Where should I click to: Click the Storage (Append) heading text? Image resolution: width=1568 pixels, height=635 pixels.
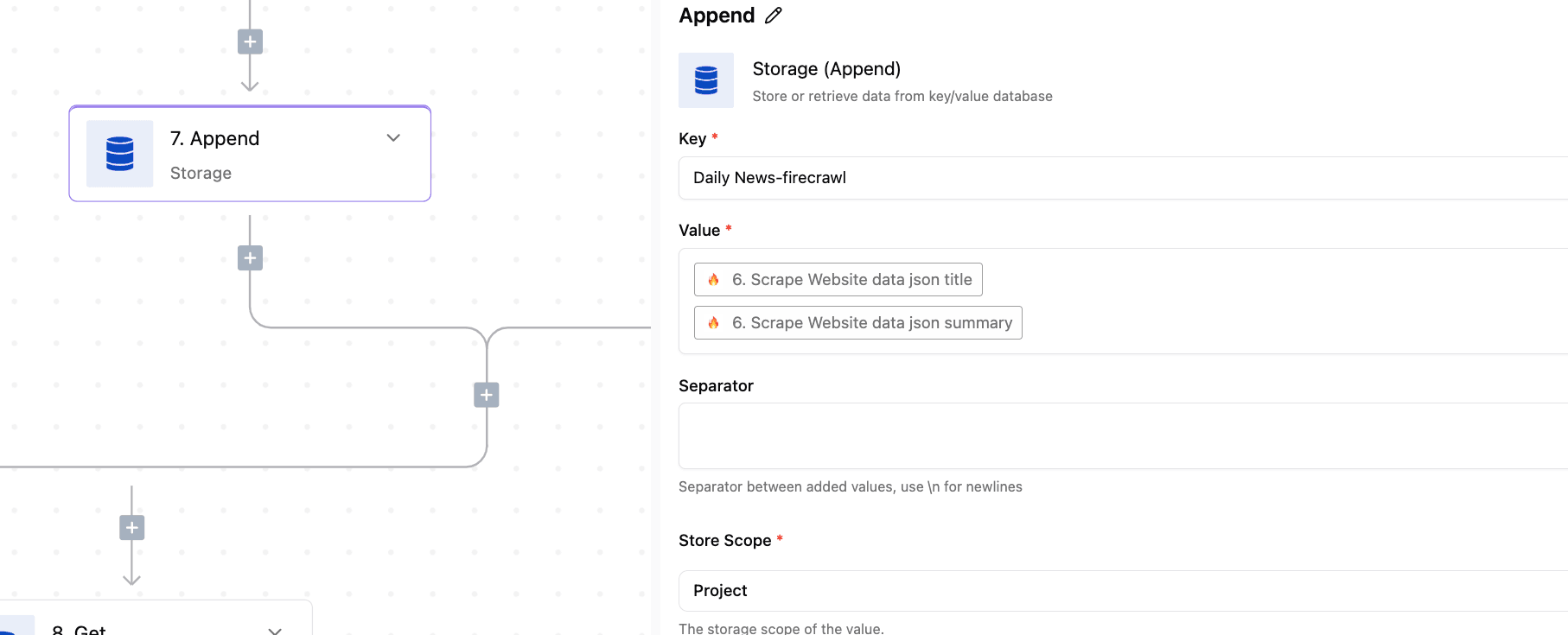[826, 69]
